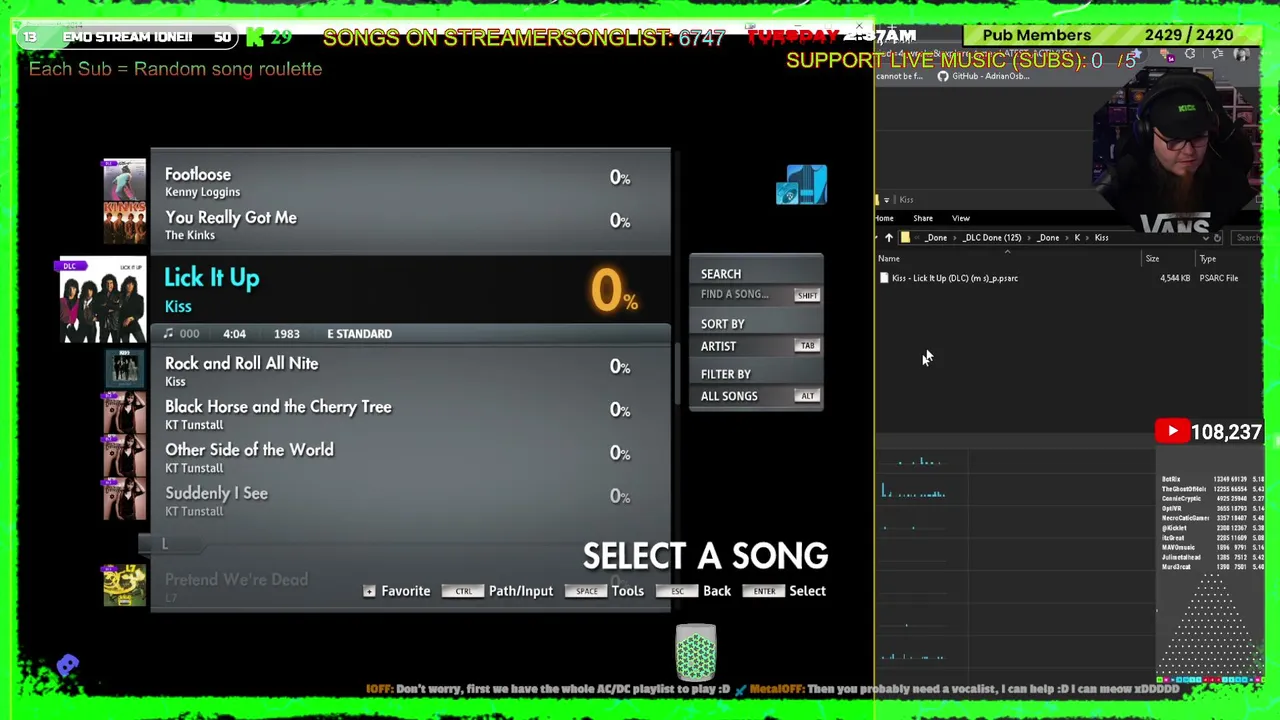Select Footloose by Kenny Loggins
This screenshot has height=720, width=1280.
[410, 181]
